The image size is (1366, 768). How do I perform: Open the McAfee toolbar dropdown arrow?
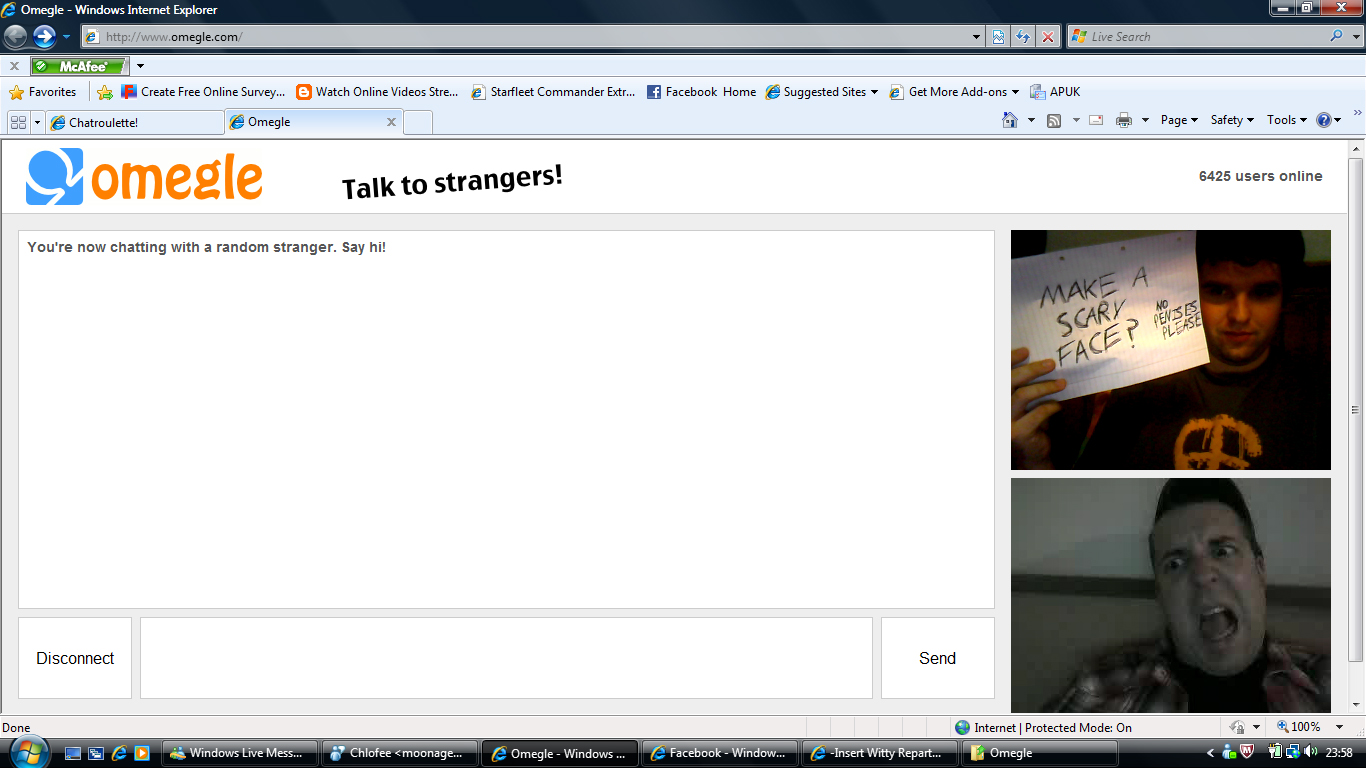(x=140, y=66)
